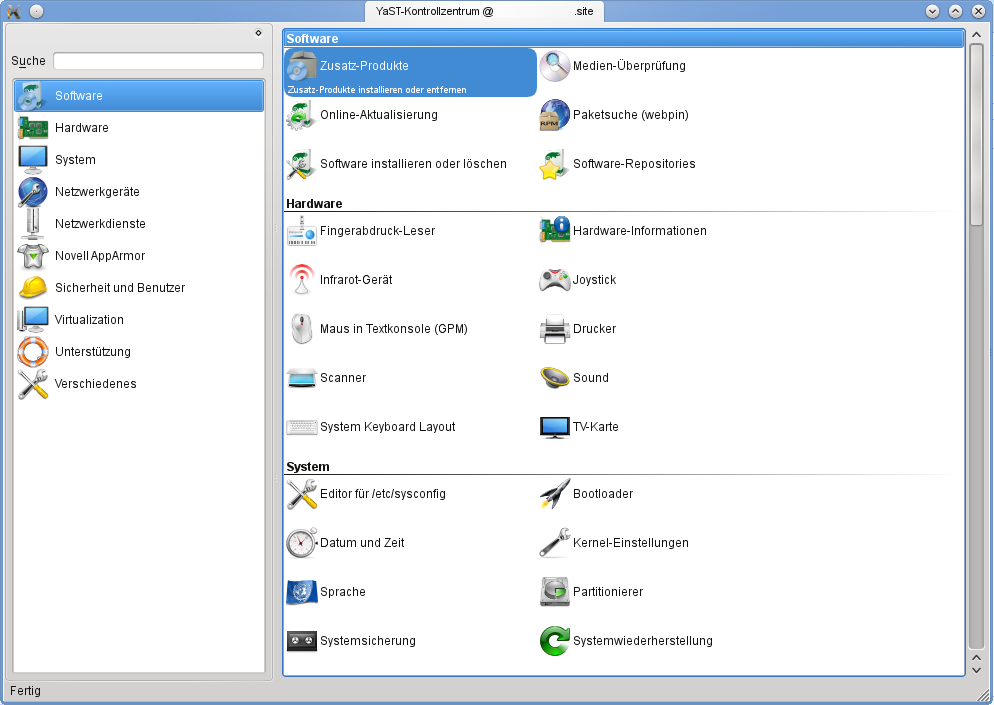This screenshot has height=705, width=994.
Task: Open Software installieren oder löschen
Action: tap(396, 164)
